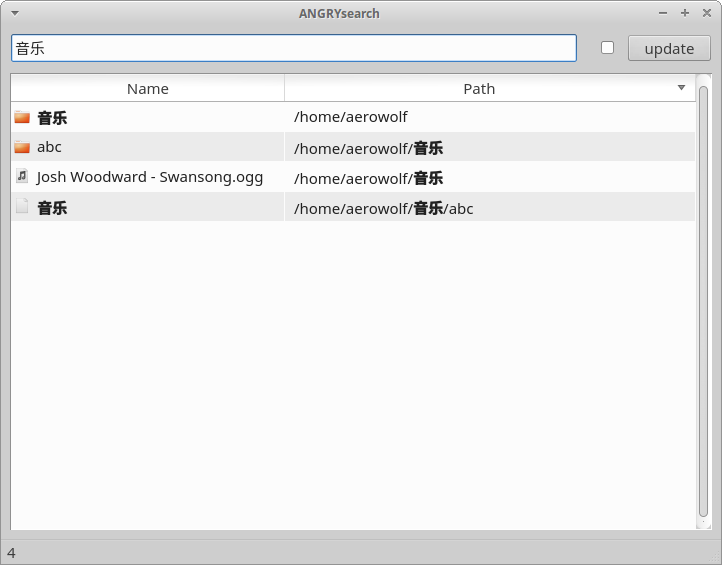Click the vertical scrollbar of the results list
This screenshot has height=565, width=722.
click(703, 302)
